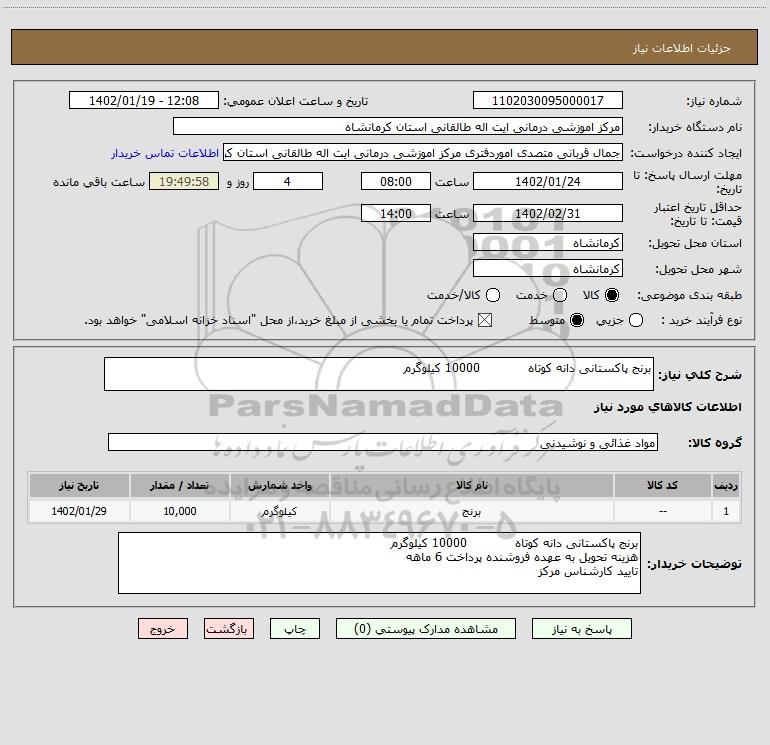Click the quantity cell 10,000
Screen dimensions: 770x745
179,511
